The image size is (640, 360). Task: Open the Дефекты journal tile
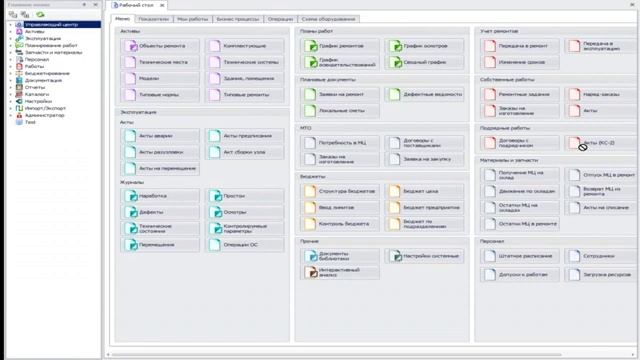click(x=160, y=212)
